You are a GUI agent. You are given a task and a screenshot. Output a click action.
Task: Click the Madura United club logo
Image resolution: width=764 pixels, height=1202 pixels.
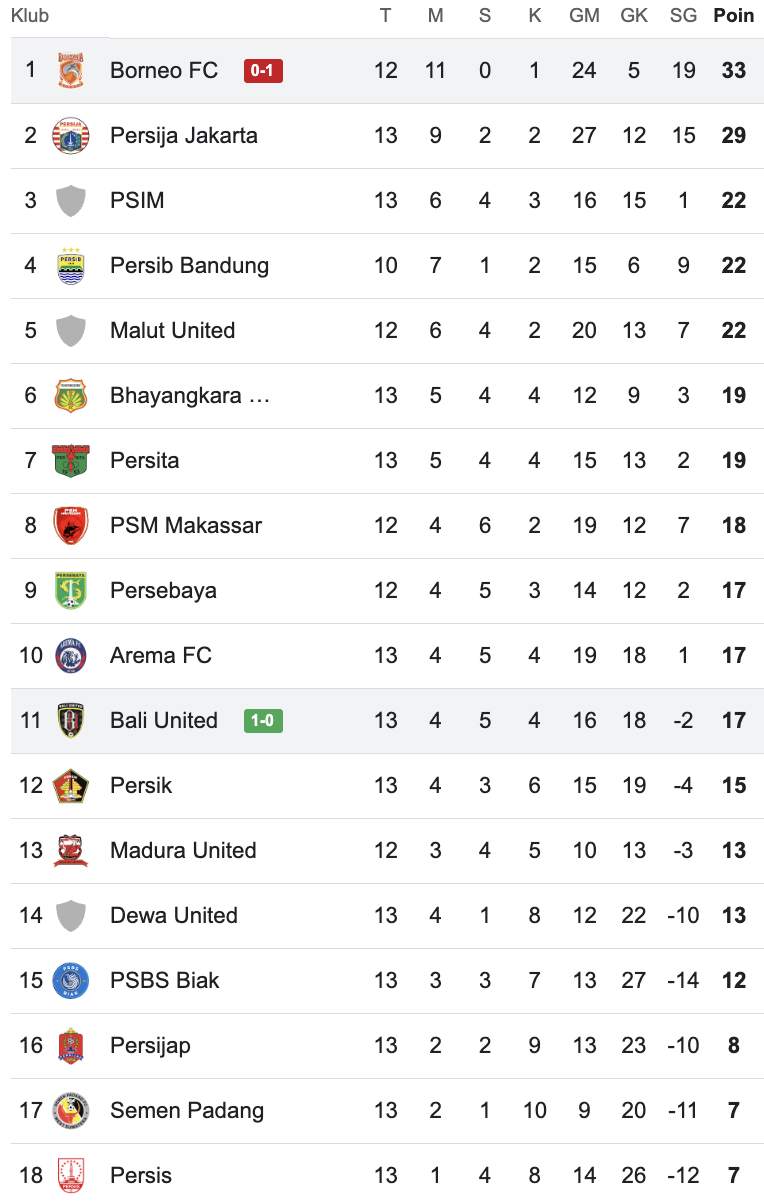pos(71,851)
